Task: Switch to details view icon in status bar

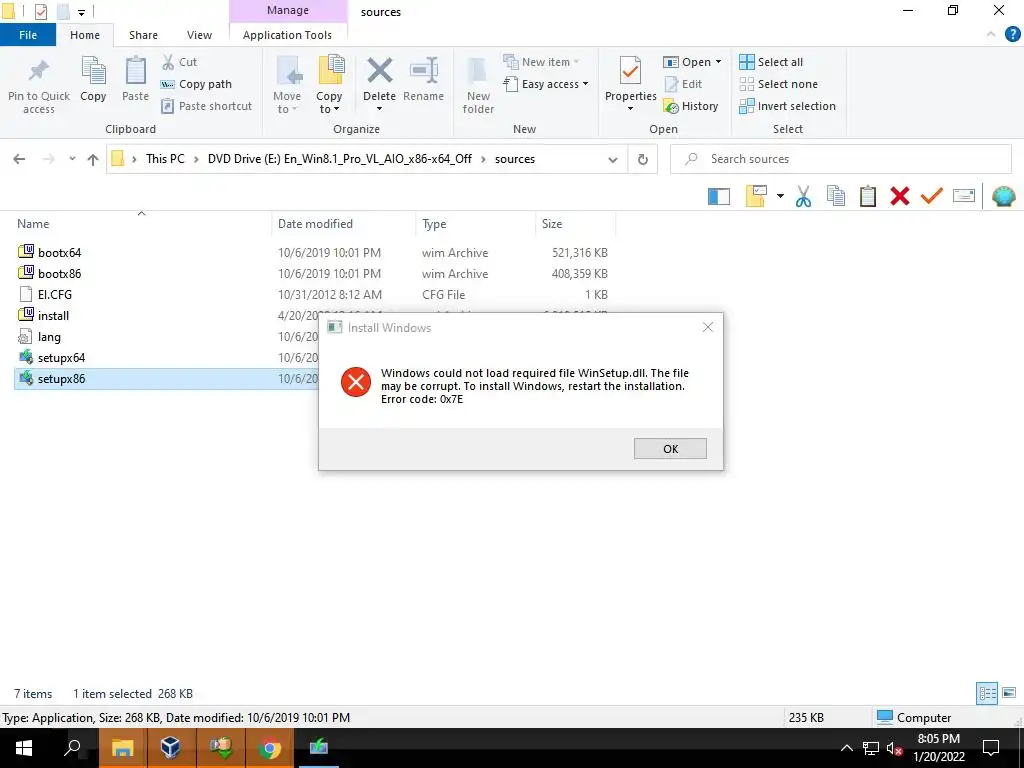Action: click(x=987, y=693)
